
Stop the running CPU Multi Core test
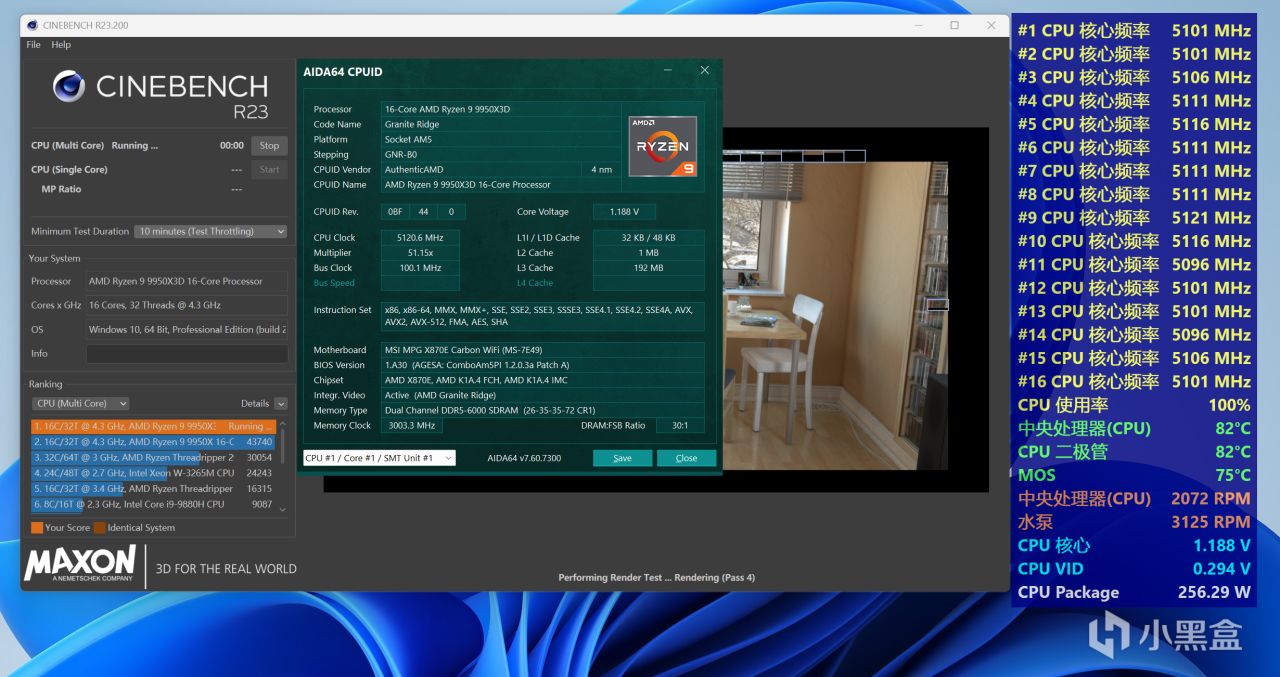[x=268, y=145]
